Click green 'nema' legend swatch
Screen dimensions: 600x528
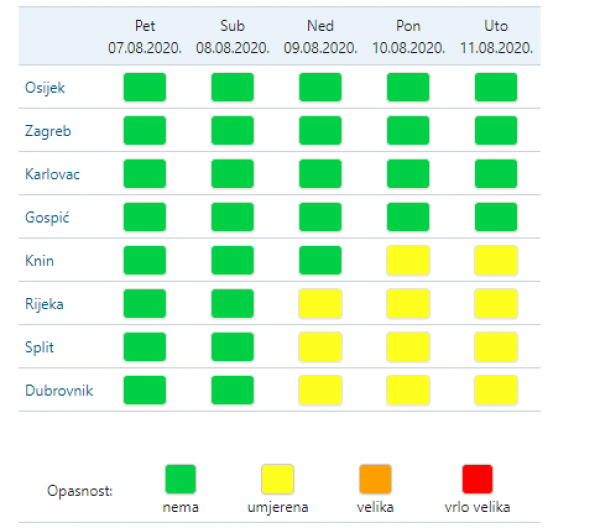point(181,479)
